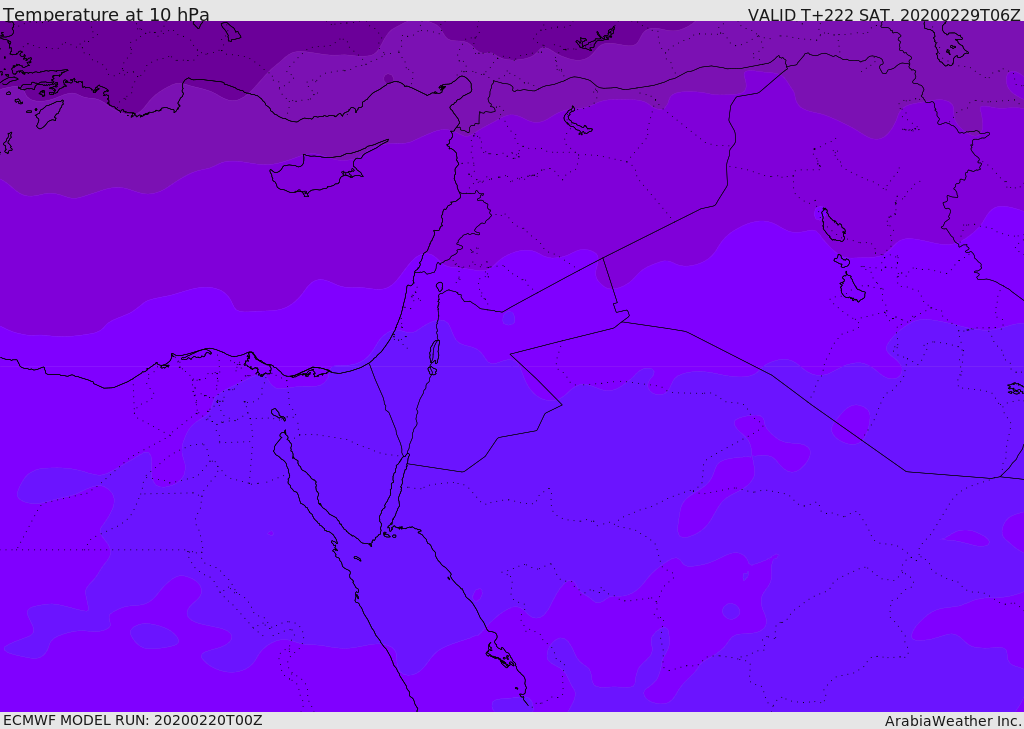
Task: Click Lake Tharthar in Iraq
Action: (x=832, y=225)
